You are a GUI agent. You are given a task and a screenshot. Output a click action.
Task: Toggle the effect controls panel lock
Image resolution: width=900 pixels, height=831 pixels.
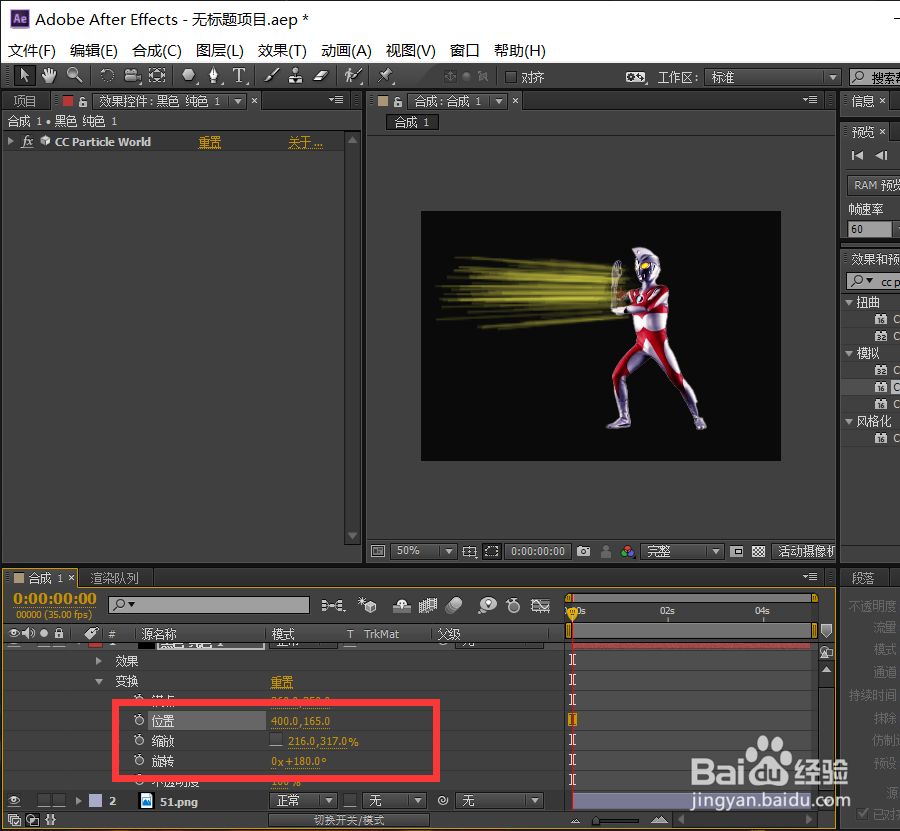tap(83, 102)
